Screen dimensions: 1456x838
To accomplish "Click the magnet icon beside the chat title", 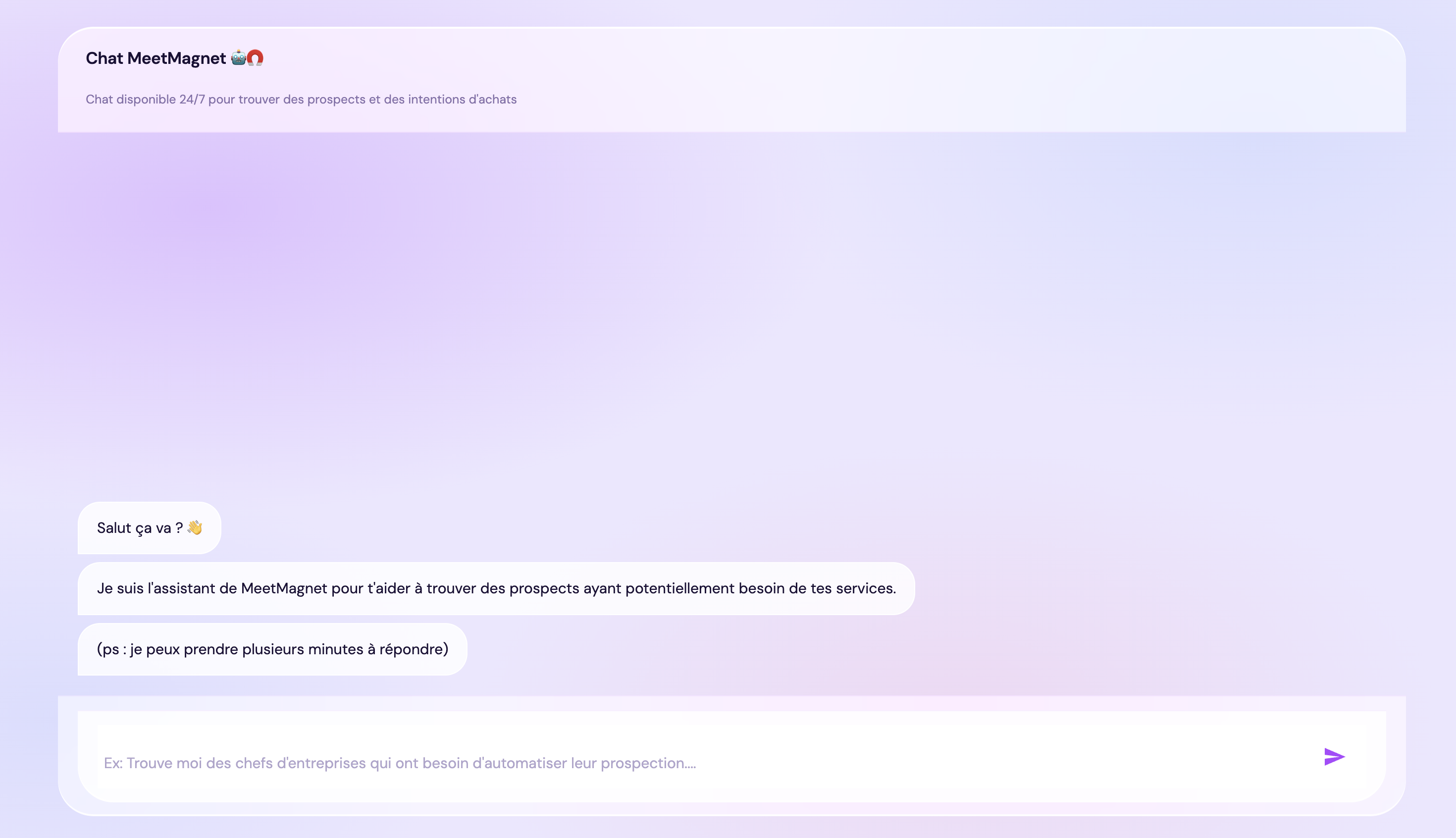I will (x=257, y=57).
